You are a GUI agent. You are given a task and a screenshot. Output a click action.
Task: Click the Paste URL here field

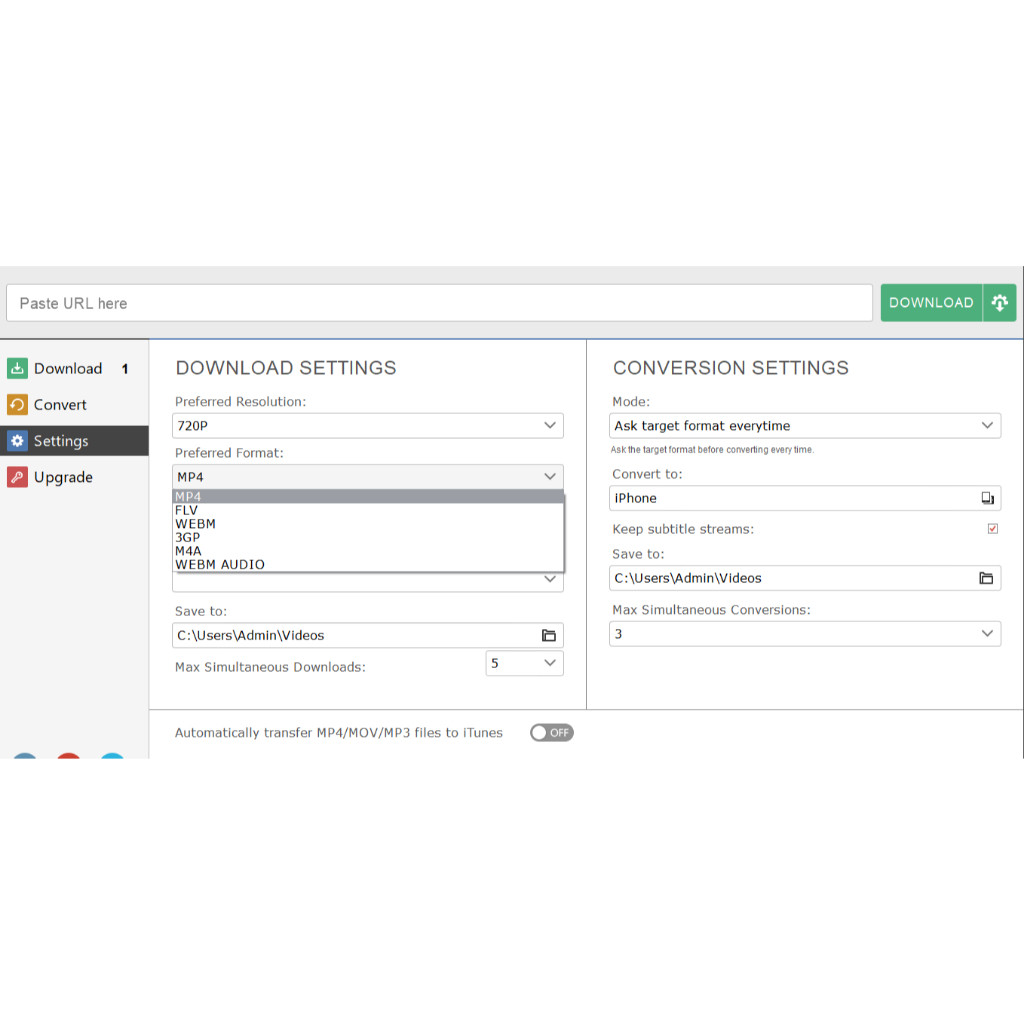pyautogui.click(x=440, y=303)
